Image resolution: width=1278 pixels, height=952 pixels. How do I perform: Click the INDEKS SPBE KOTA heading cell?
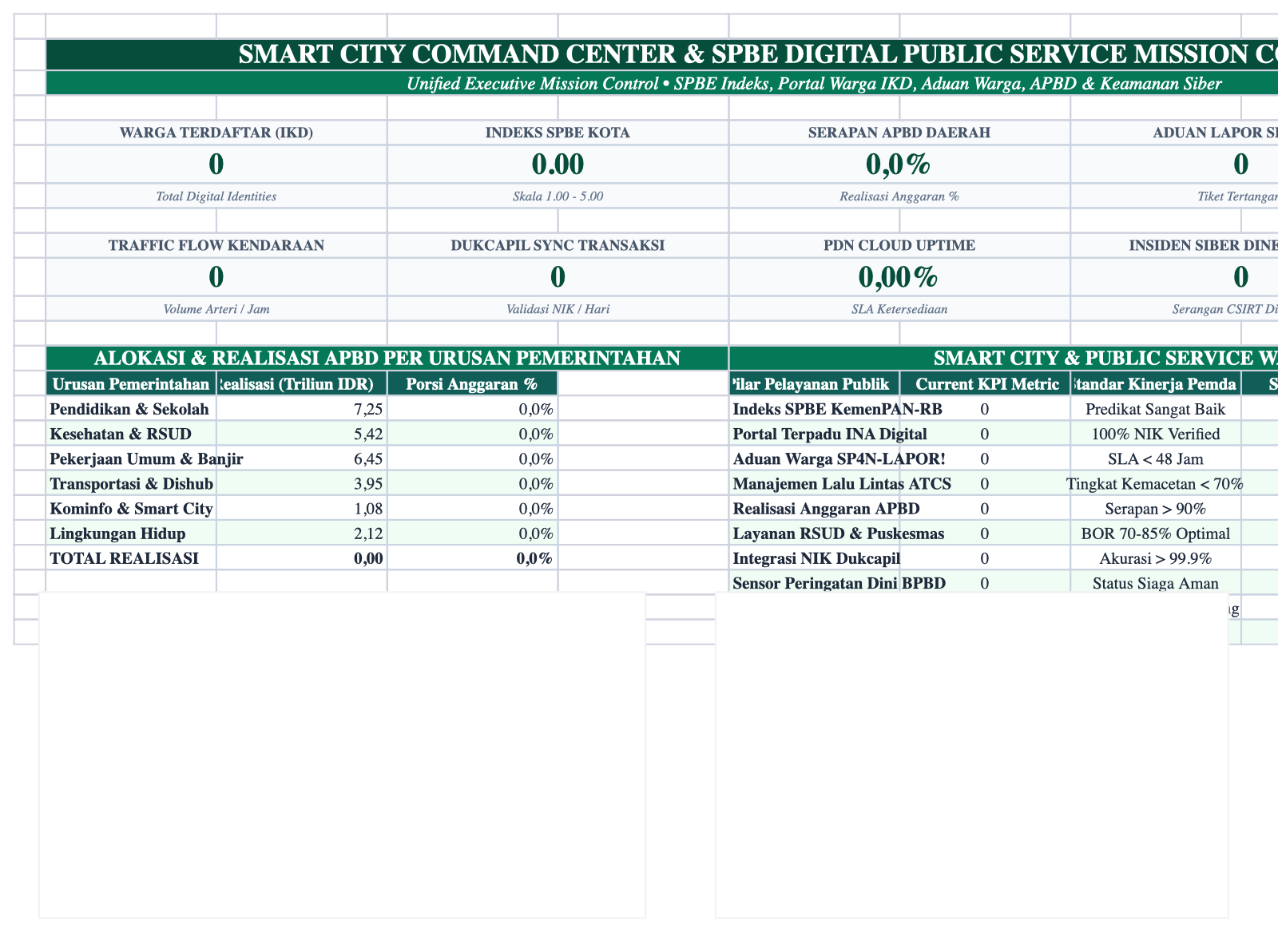point(558,133)
